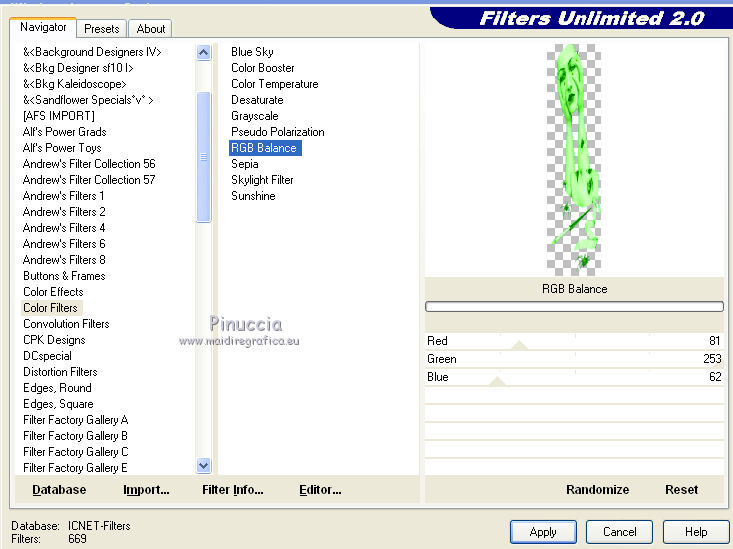Select the Sunshine filter

click(253, 196)
